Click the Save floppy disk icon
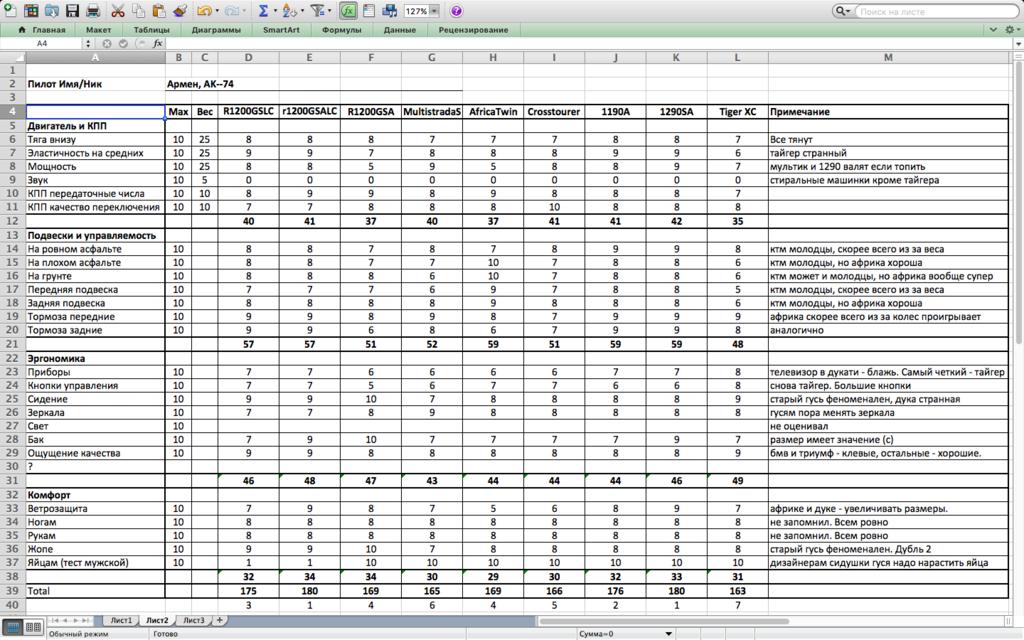1024x640 pixels. 72,11
